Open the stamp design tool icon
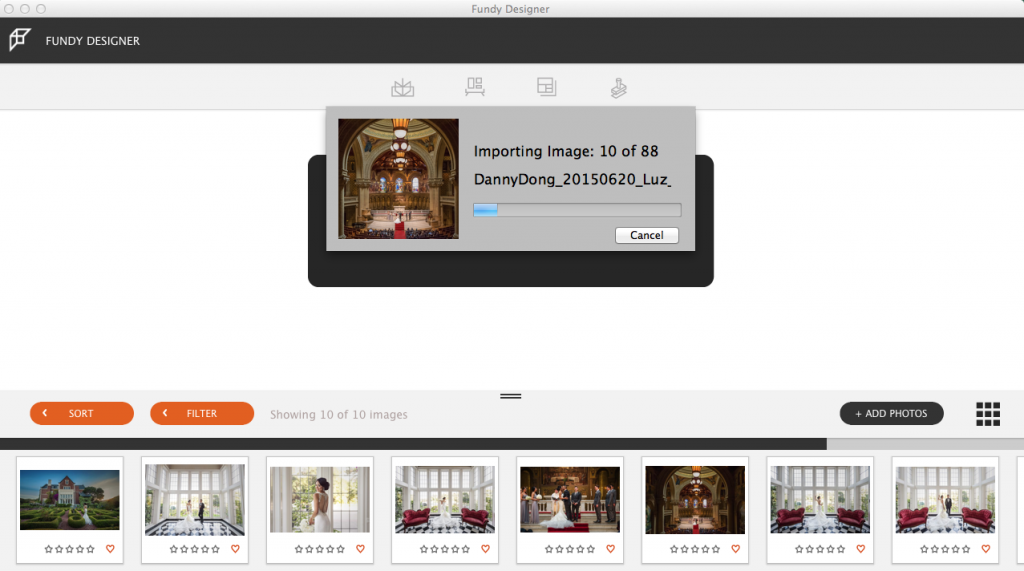 (x=618, y=88)
